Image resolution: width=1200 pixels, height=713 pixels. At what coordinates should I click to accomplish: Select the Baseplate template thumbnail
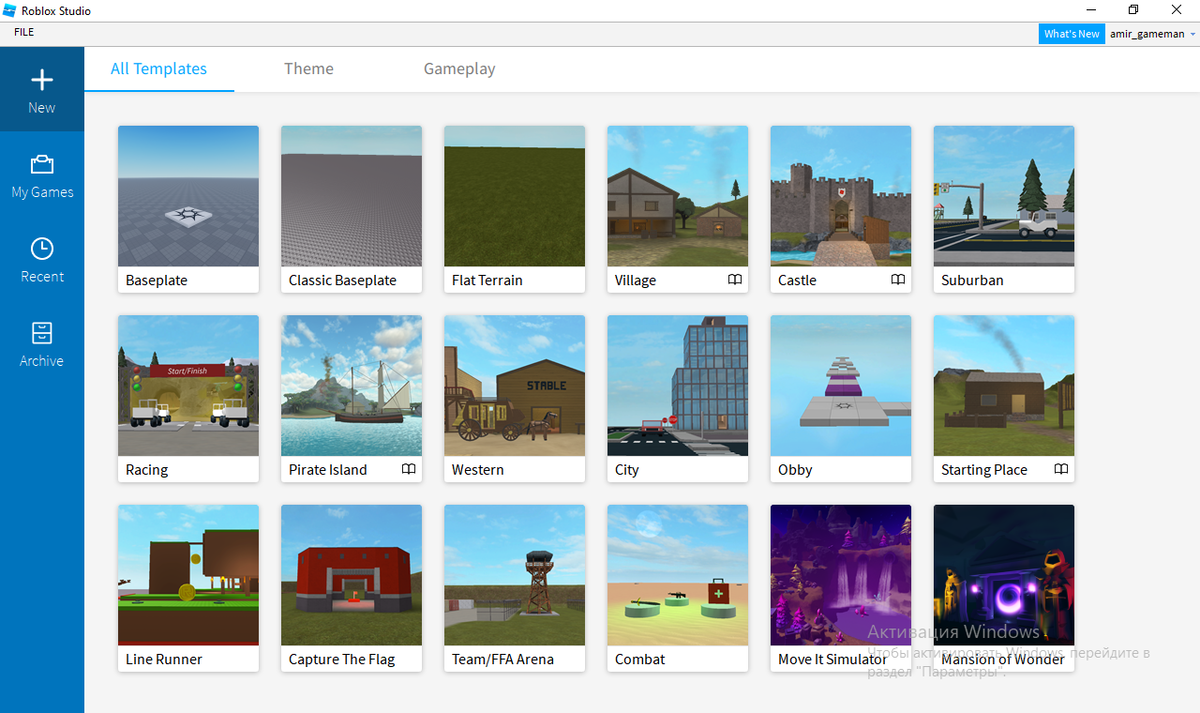pyautogui.click(x=188, y=196)
